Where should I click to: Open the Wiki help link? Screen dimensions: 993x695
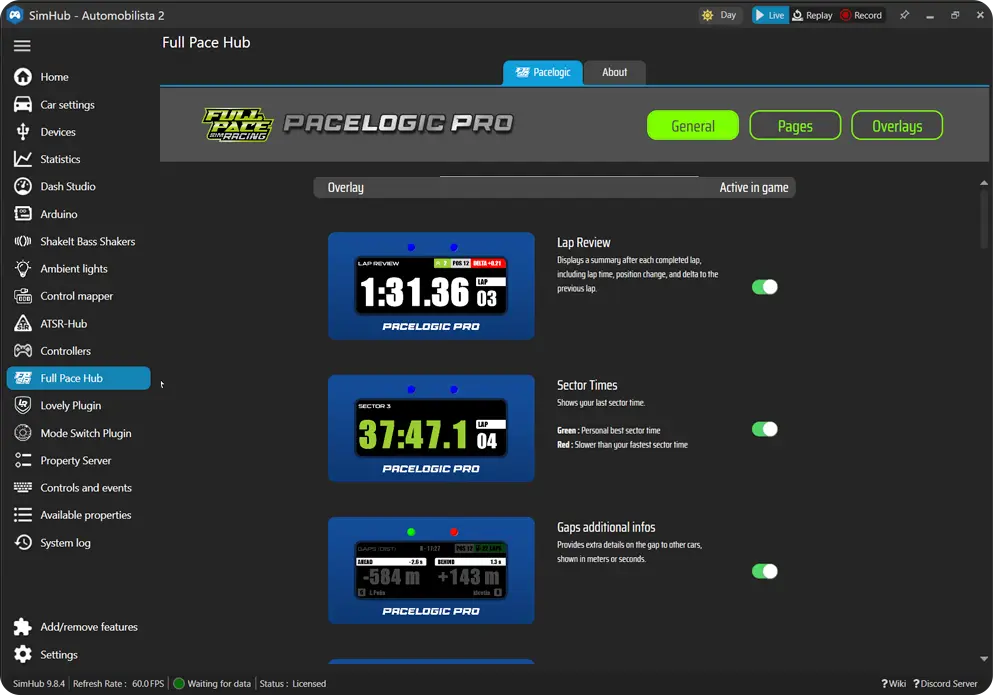(894, 684)
